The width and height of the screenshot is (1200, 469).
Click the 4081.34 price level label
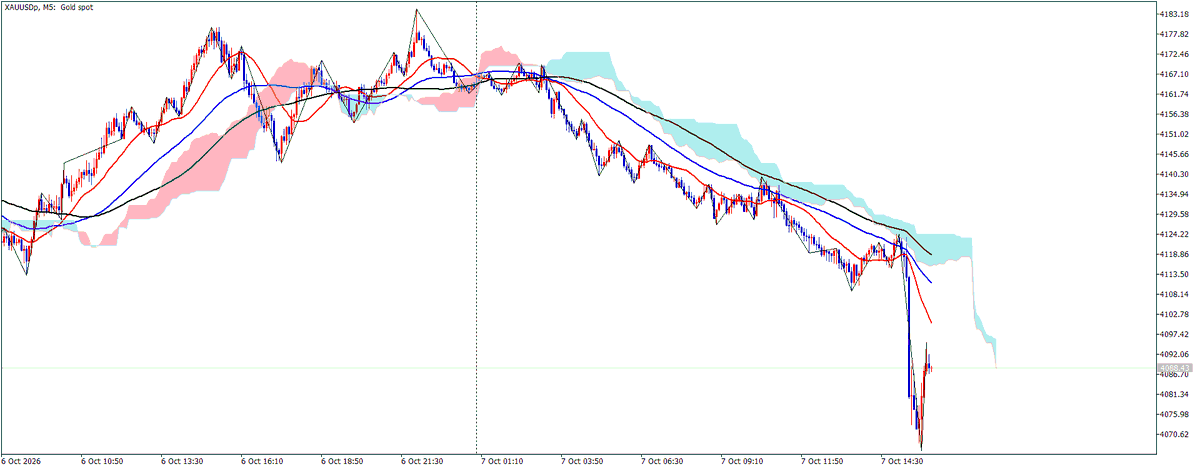click(1173, 394)
